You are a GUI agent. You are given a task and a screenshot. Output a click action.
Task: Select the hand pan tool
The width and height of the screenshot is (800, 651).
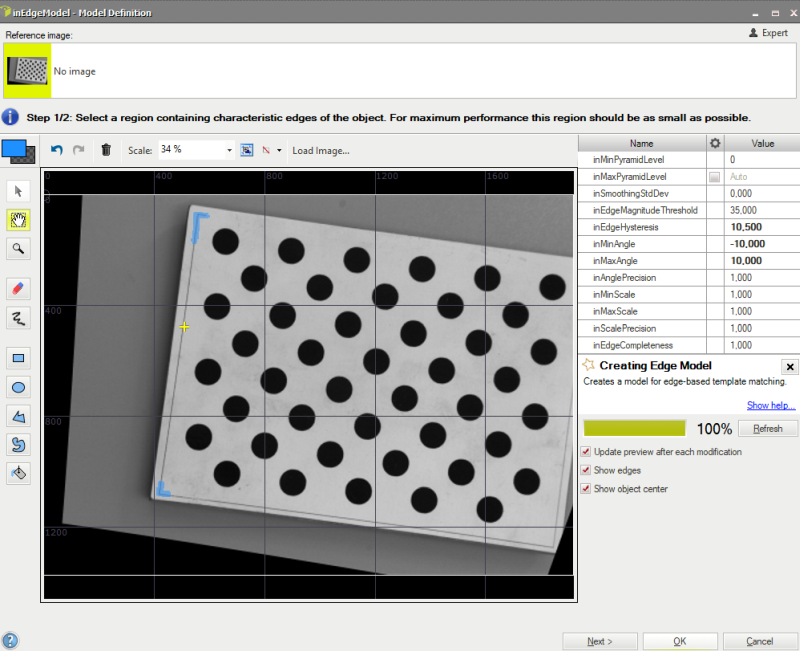click(x=18, y=220)
